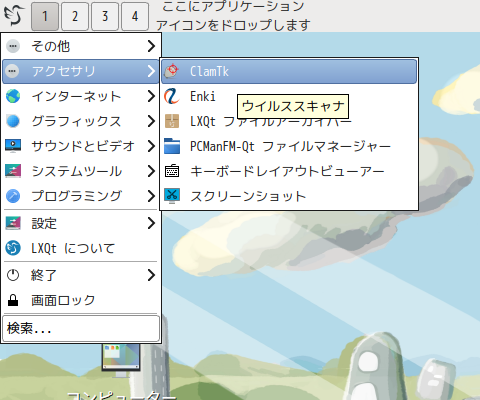Click the ClamTk virus scanner icon
Viewport: 480px width, 400px height.
point(172,71)
